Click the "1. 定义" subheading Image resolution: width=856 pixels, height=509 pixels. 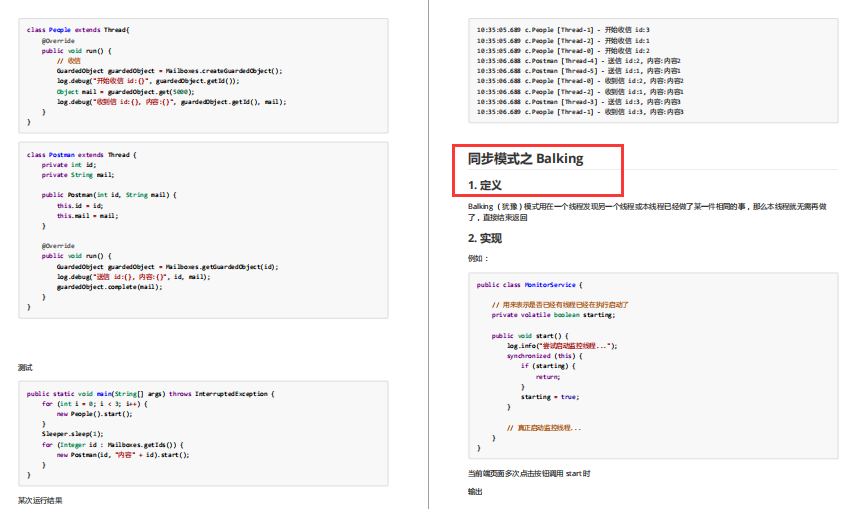pyautogui.click(x=485, y=185)
